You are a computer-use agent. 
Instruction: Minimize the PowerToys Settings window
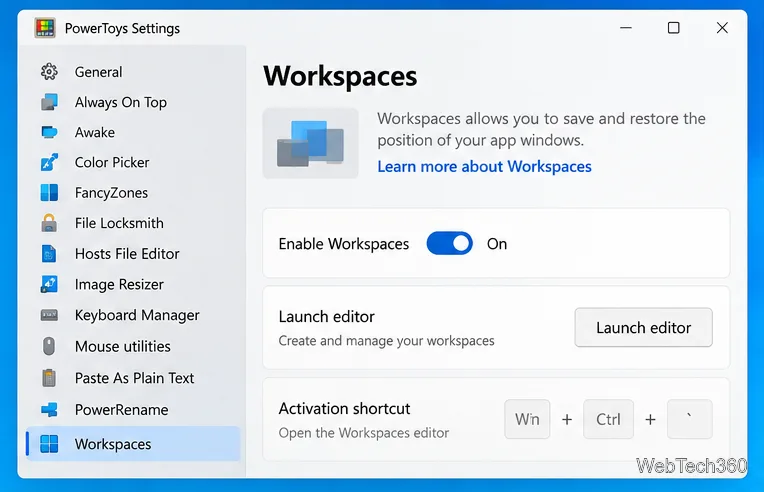click(626, 28)
